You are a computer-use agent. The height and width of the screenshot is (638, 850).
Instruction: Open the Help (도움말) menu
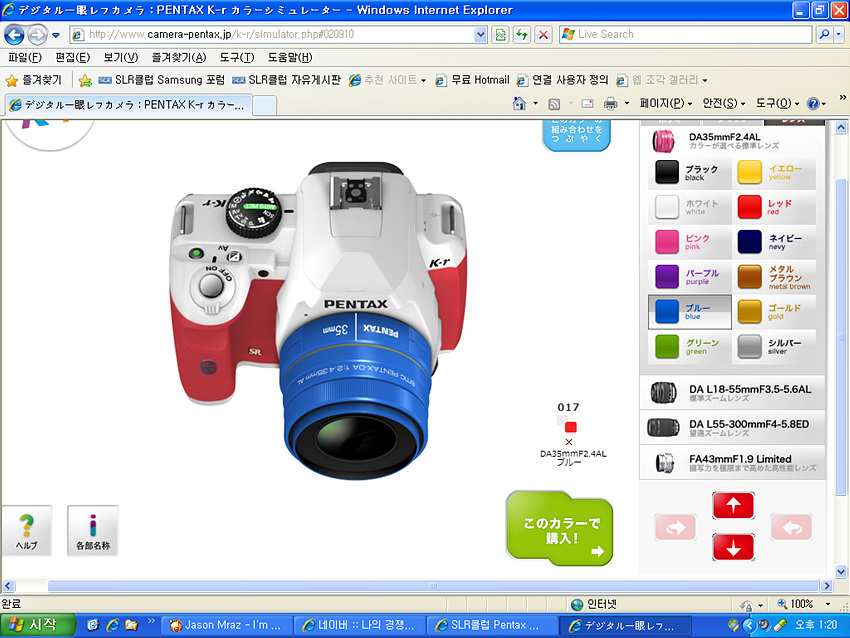290,57
